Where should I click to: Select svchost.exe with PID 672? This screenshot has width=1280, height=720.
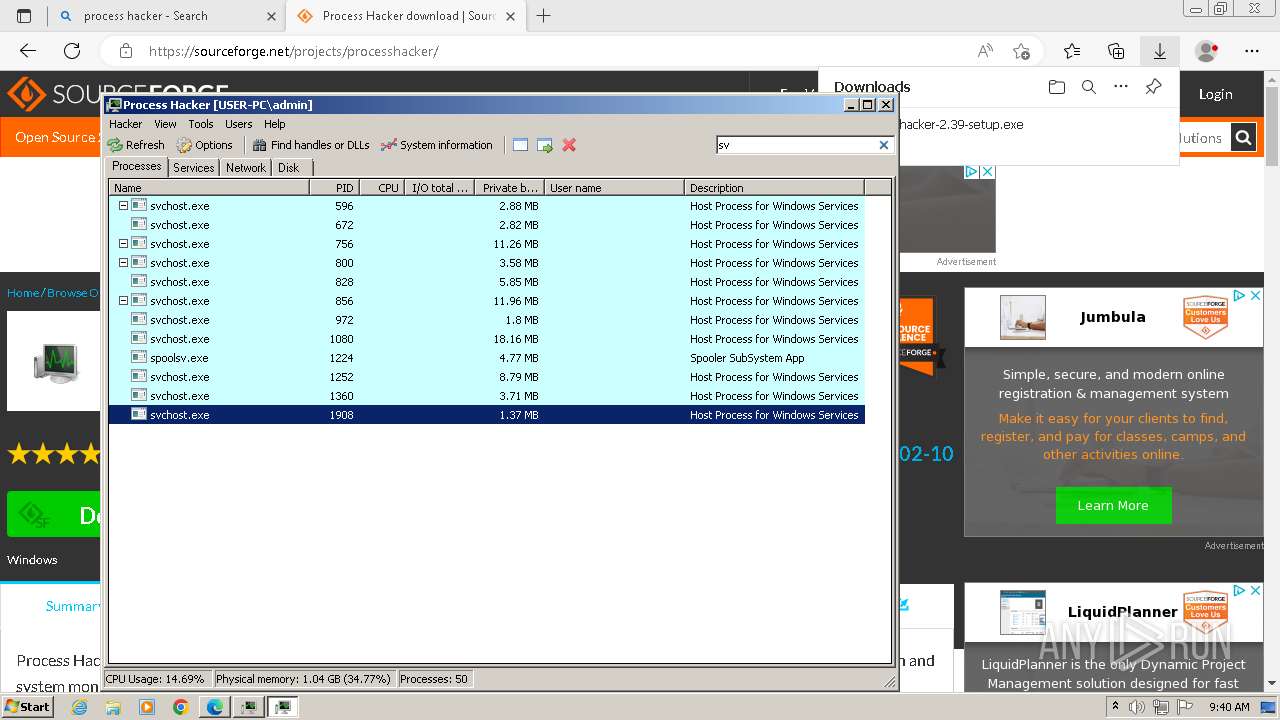pyautogui.click(x=486, y=225)
